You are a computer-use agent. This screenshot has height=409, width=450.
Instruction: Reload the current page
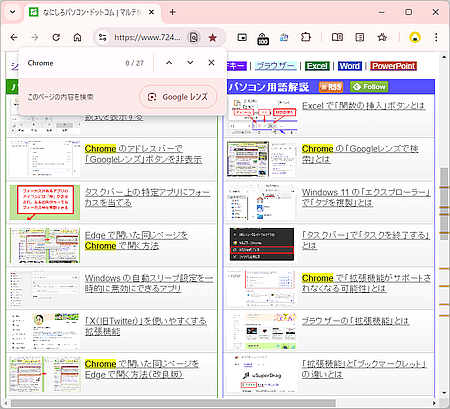tap(56, 37)
